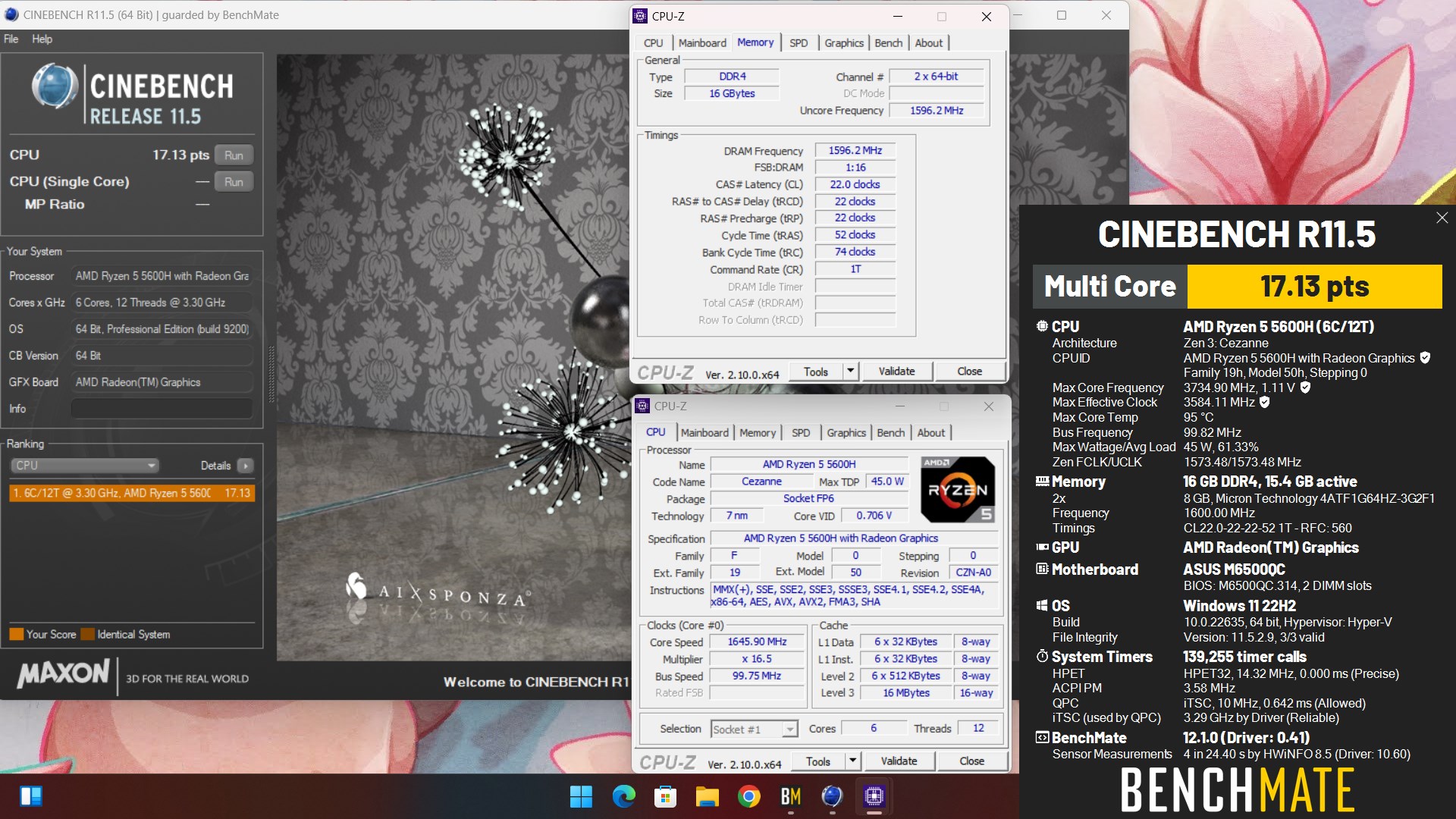Switch to CPU tab in upper CPU-Z
The image size is (1456, 819).
(x=653, y=42)
